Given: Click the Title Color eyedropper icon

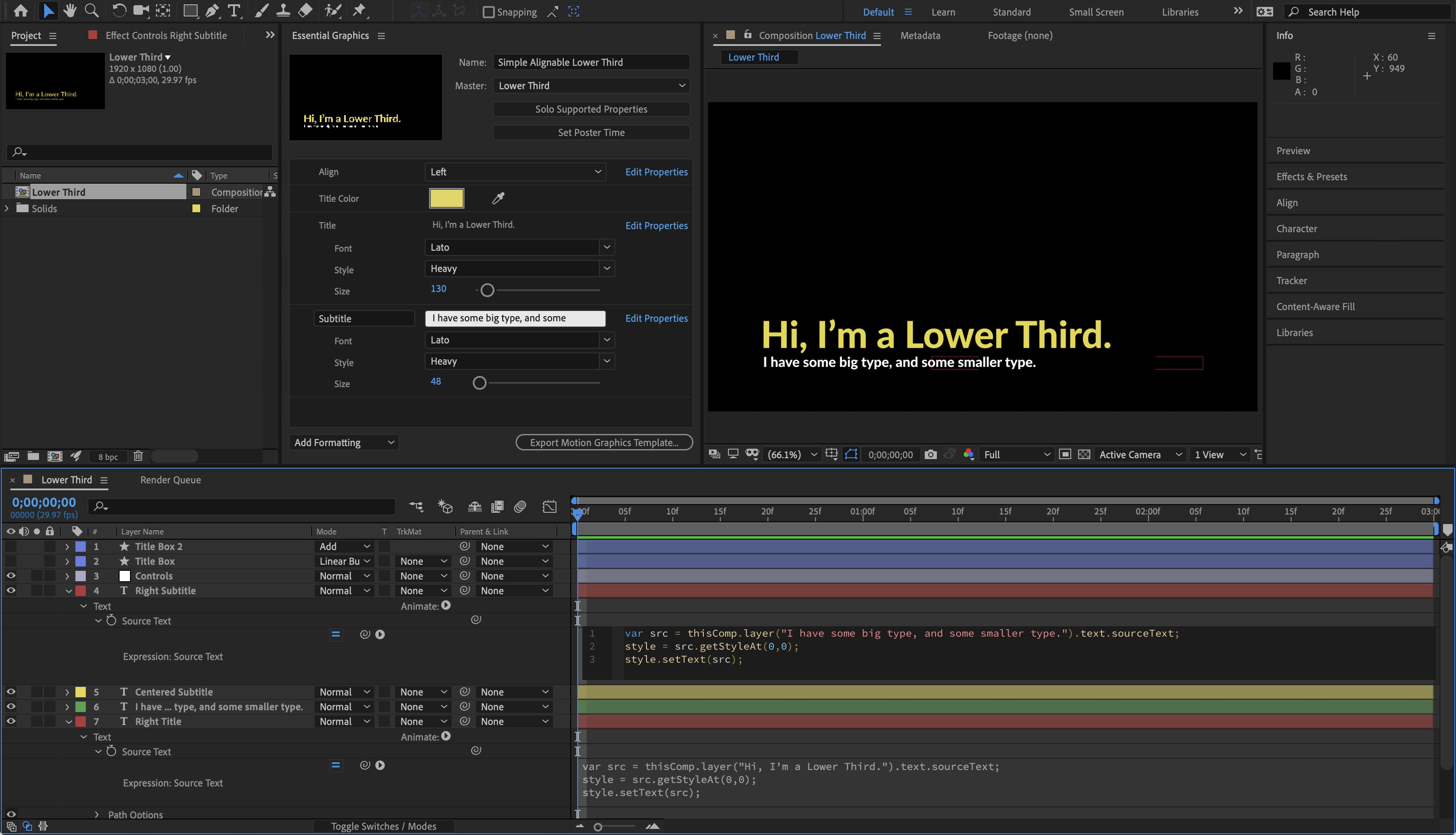Looking at the screenshot, I should tap(497, 198).
